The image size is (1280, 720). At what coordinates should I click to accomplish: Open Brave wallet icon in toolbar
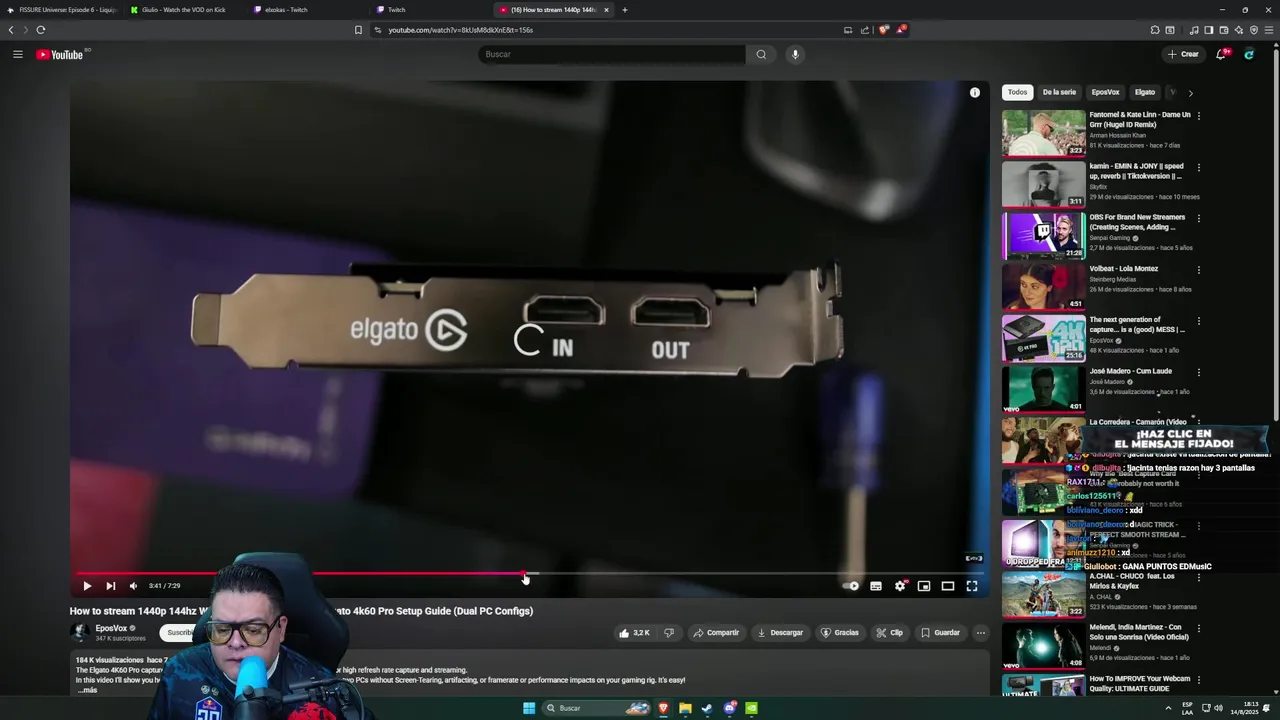click(1224, 30)
